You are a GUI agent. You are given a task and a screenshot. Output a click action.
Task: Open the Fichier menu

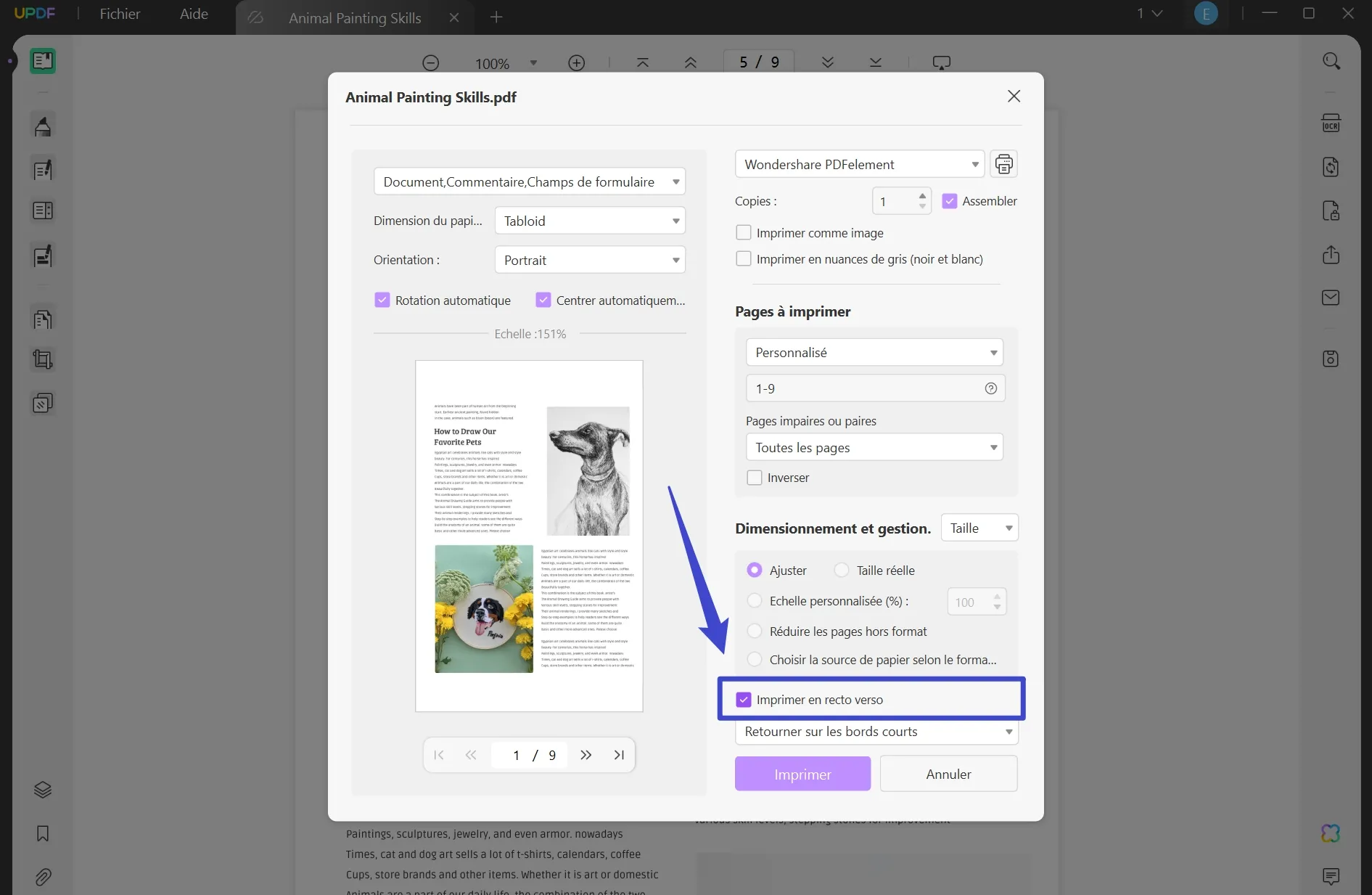[x=119, y=14]
